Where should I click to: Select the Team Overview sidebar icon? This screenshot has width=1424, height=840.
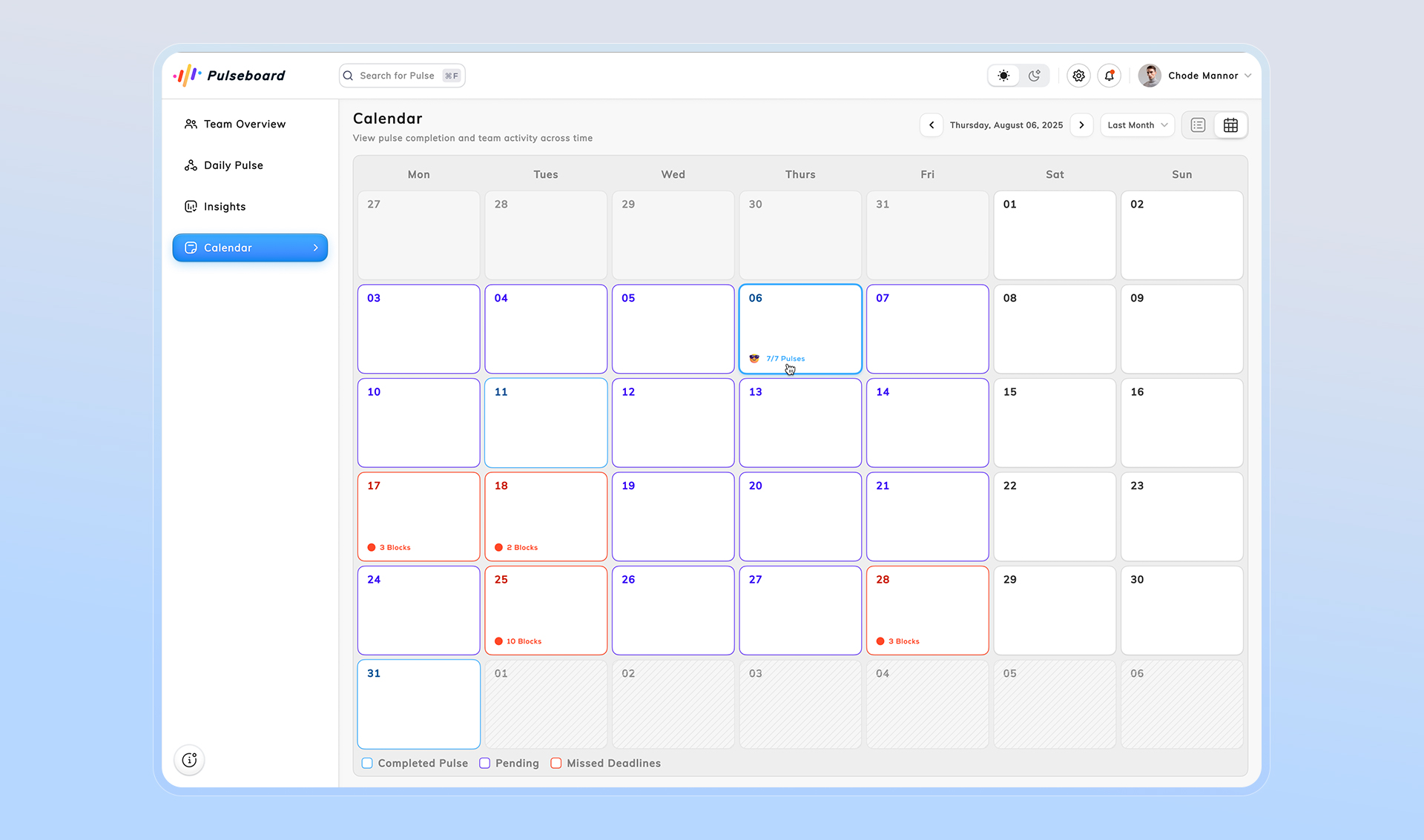click(191, 124)
